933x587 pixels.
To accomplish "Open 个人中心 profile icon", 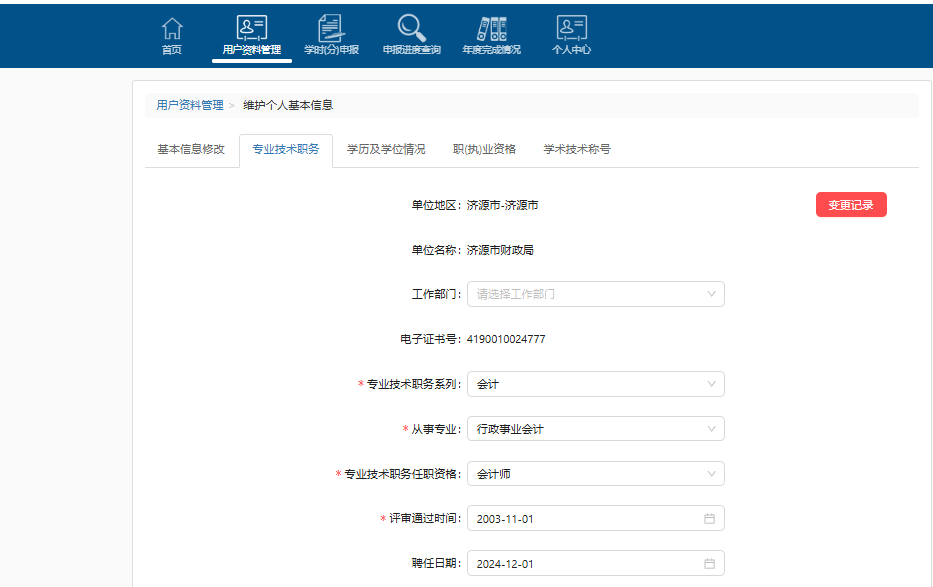I will [x=571, y=29].
